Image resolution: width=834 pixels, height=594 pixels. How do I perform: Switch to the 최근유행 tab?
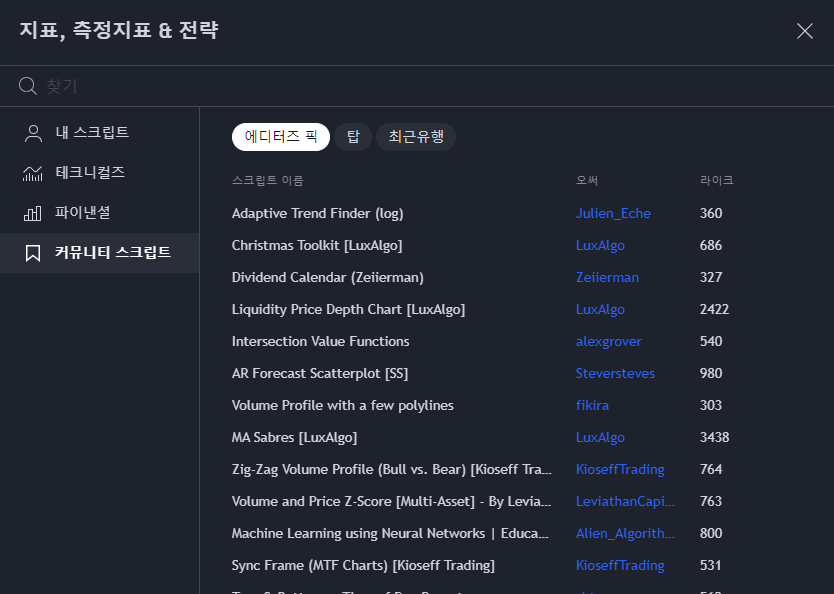(x=416, y=137)
